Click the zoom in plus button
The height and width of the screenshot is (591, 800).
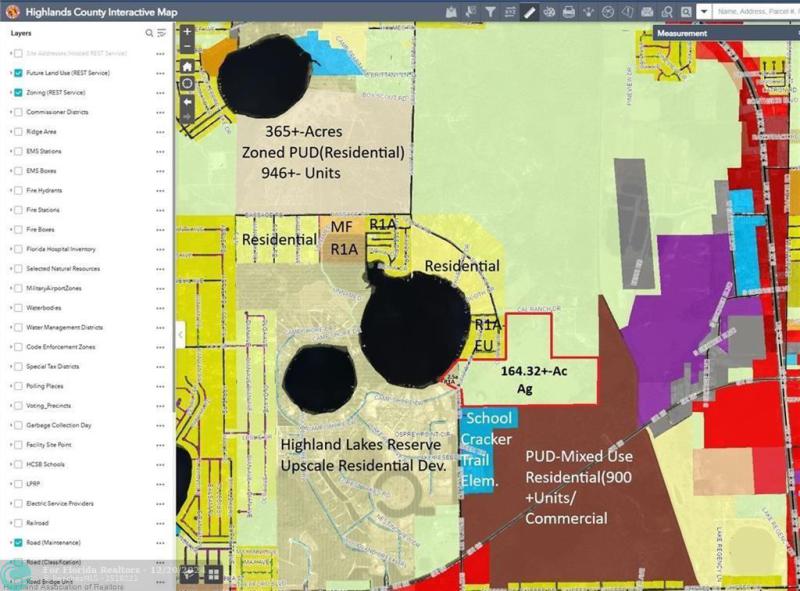tap(187, 32)
